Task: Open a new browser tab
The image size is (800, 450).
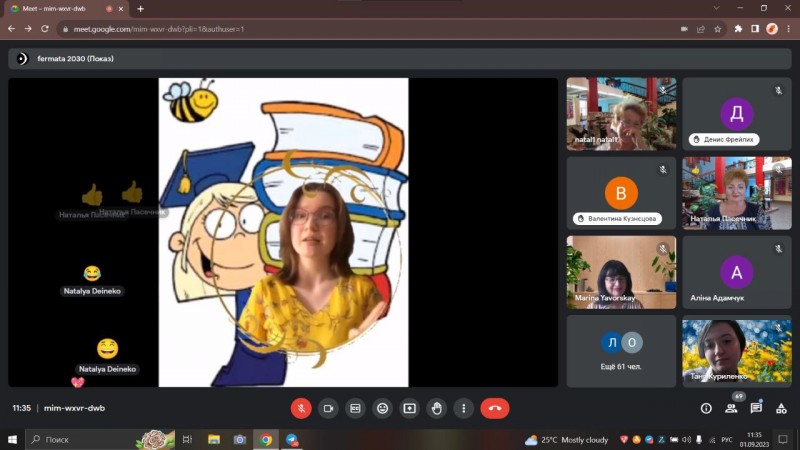Action: 140,9
